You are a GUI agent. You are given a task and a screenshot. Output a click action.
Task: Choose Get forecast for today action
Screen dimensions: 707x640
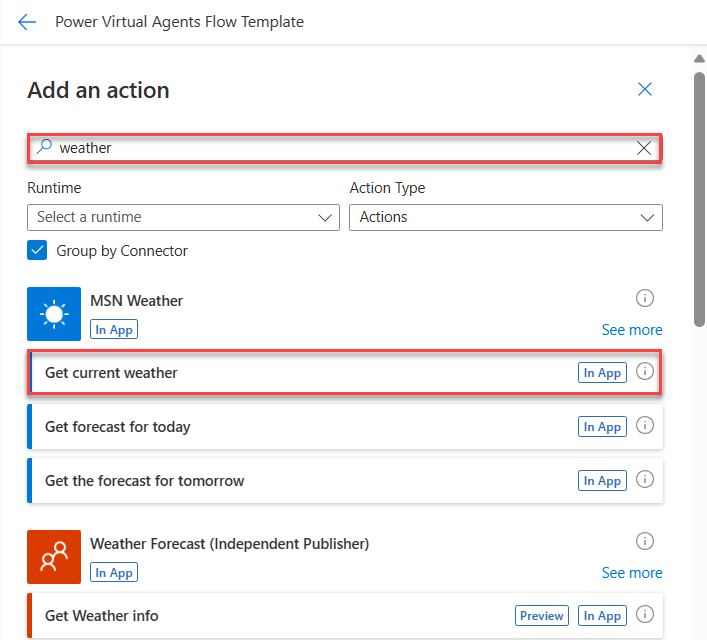coord(345,427)
